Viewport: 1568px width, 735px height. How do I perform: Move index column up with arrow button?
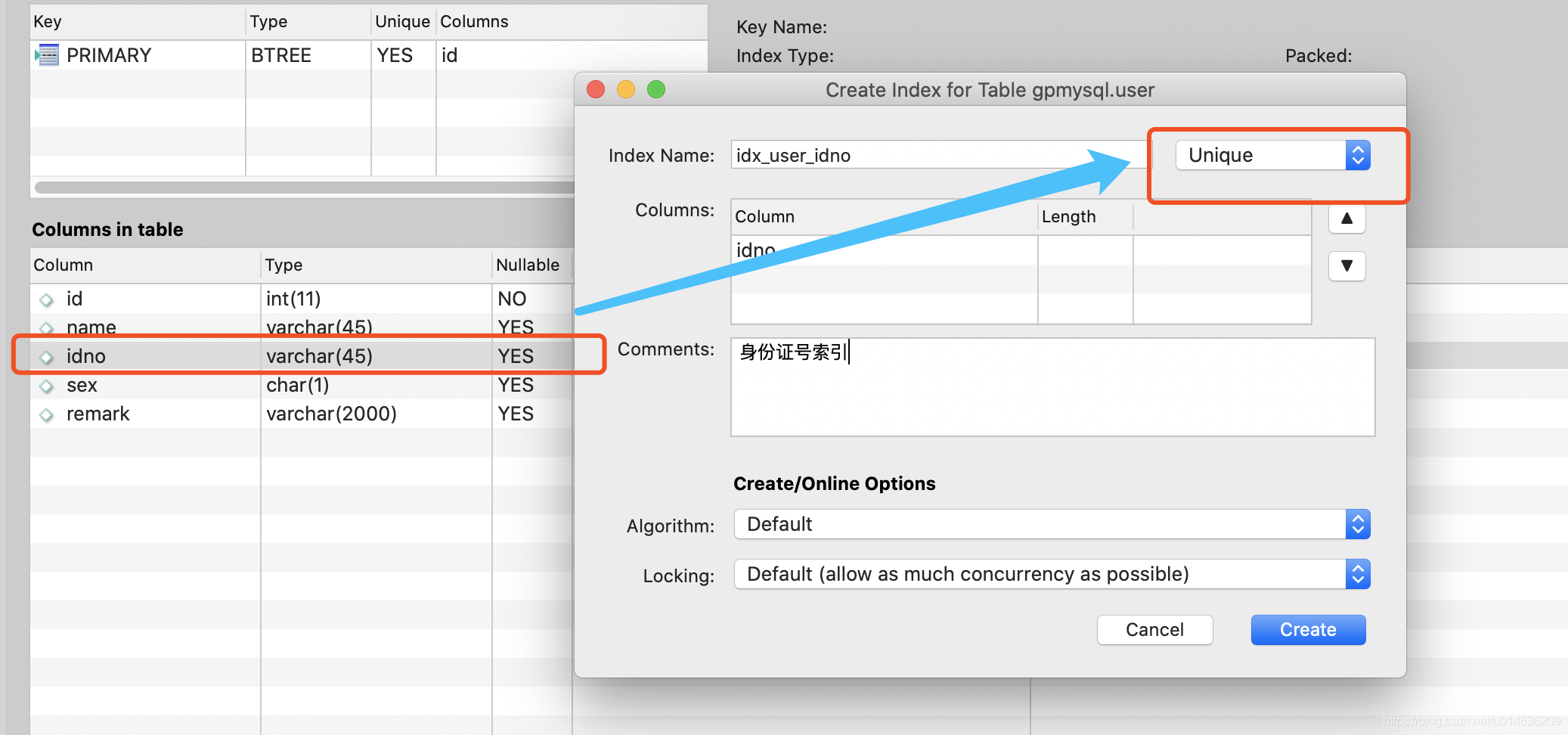(1346, 219)
